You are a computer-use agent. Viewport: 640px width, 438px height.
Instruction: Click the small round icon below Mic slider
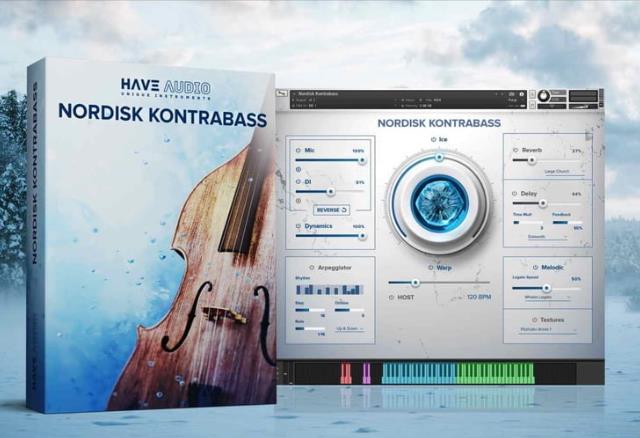[298, 169]
